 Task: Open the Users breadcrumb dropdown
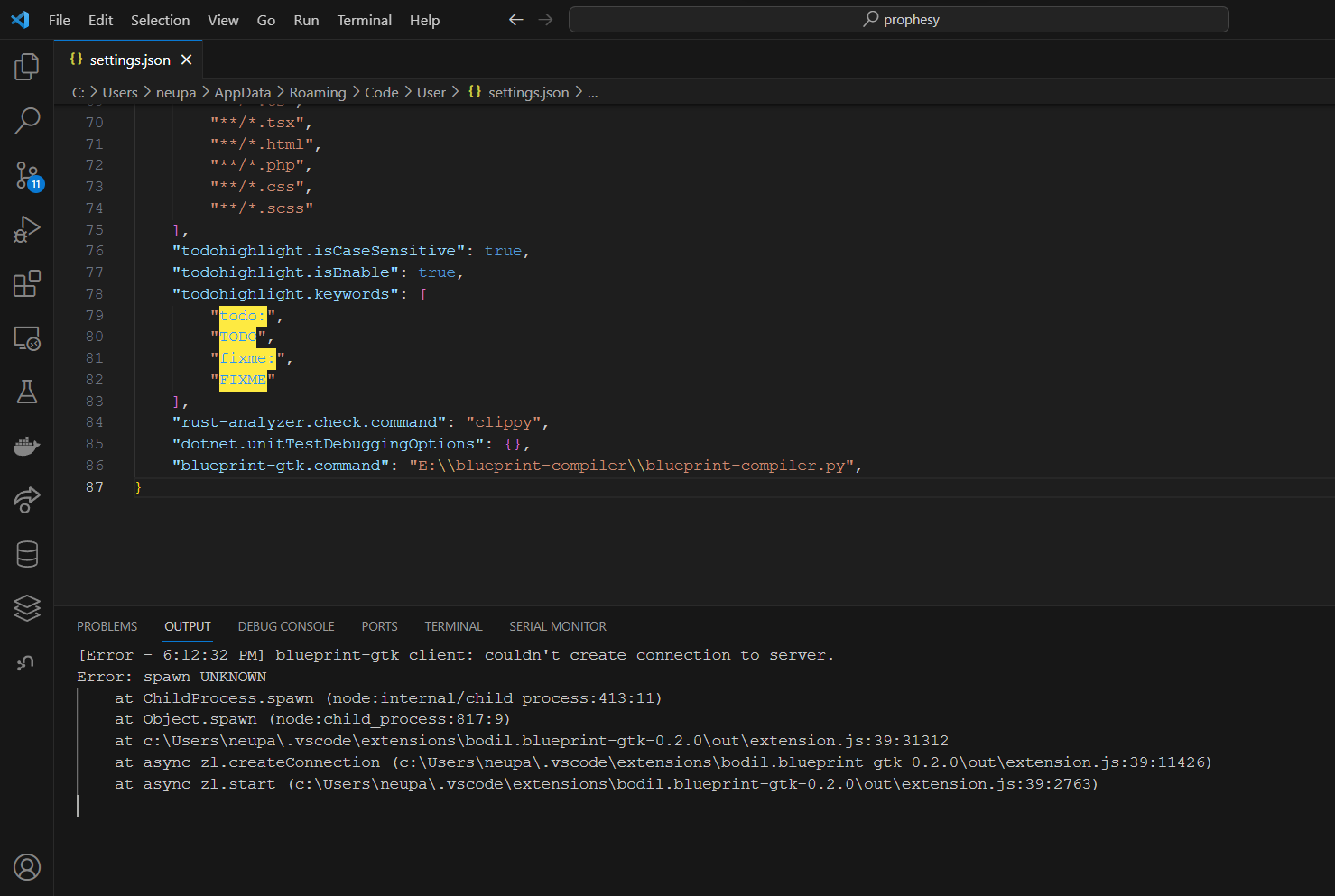click(x=120, y=91)
